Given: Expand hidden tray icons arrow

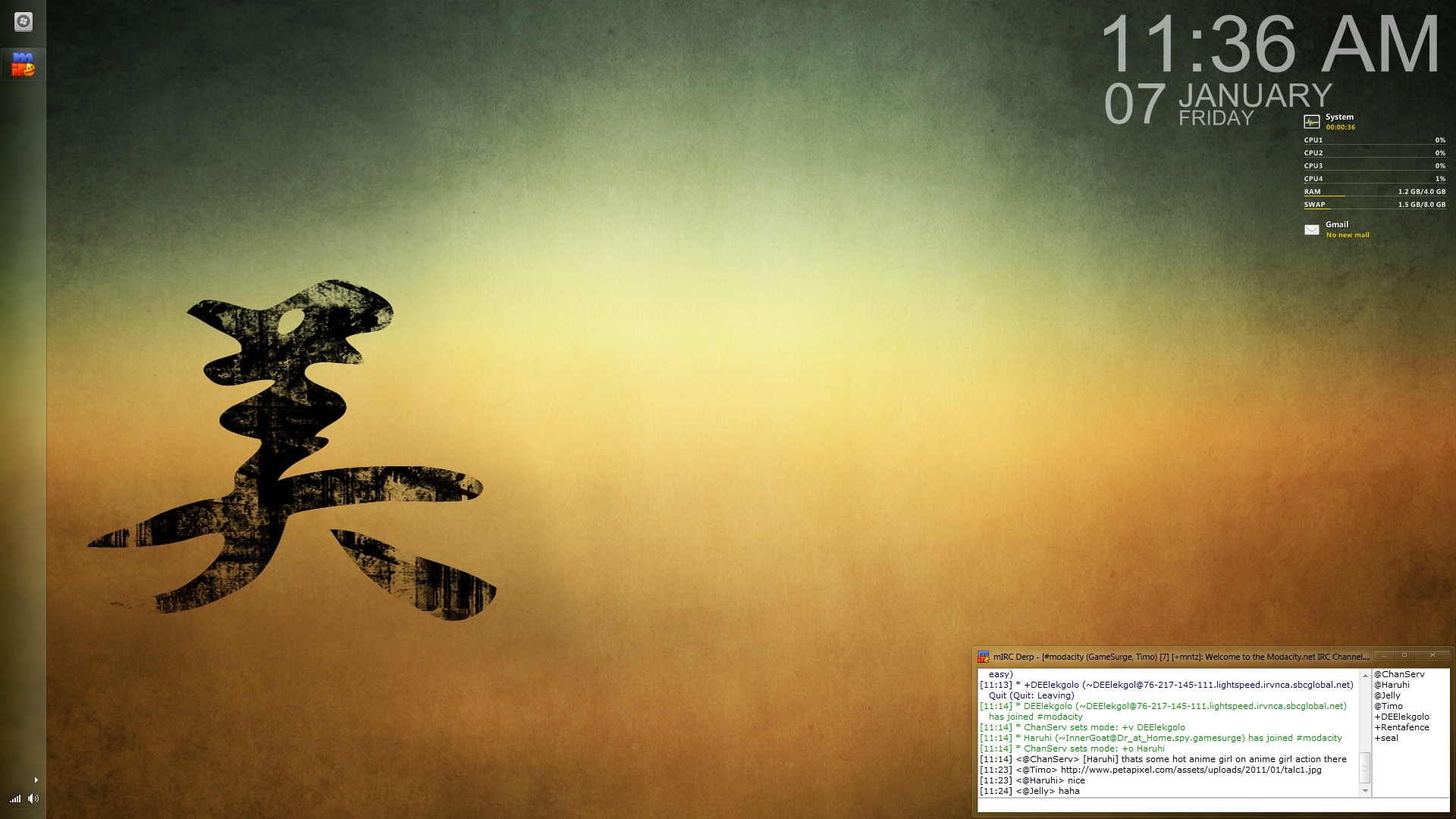Looking at the screenshot, I should 36,780.
